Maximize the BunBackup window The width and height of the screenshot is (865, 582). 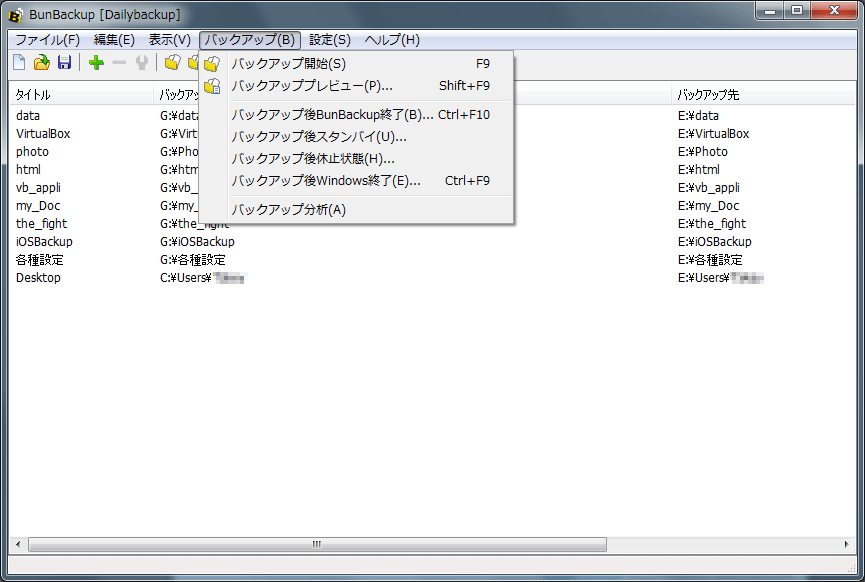(797, 10)
